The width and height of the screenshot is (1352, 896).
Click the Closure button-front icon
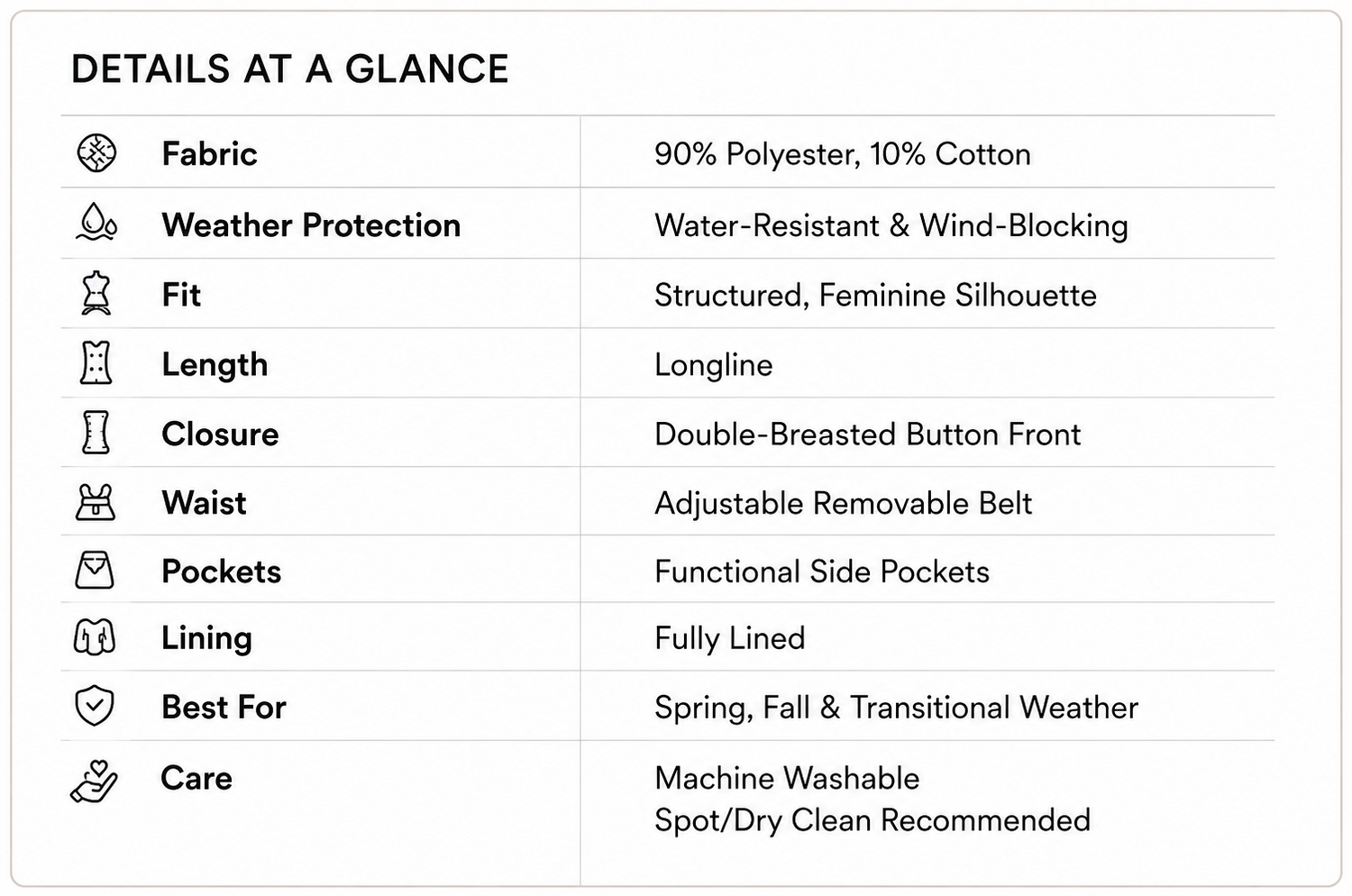click(96, 432)
